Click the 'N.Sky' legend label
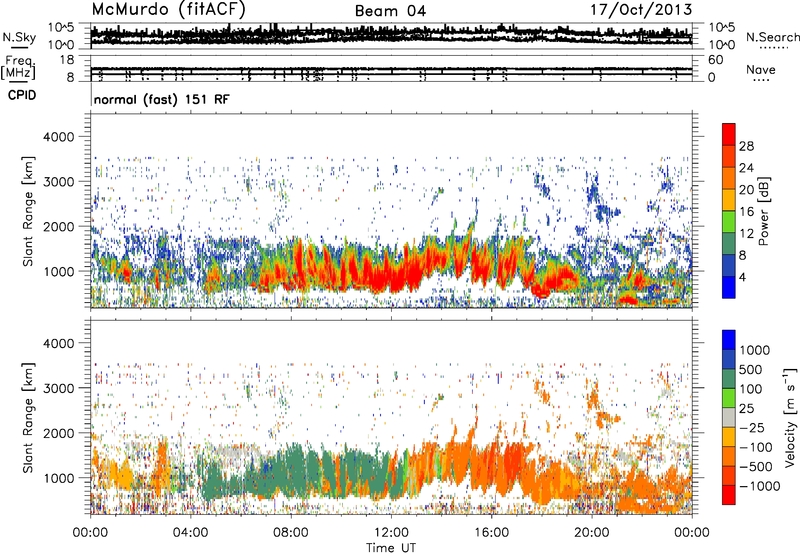The height and width of the screenshot is (554, 800). tap(19, 37)
